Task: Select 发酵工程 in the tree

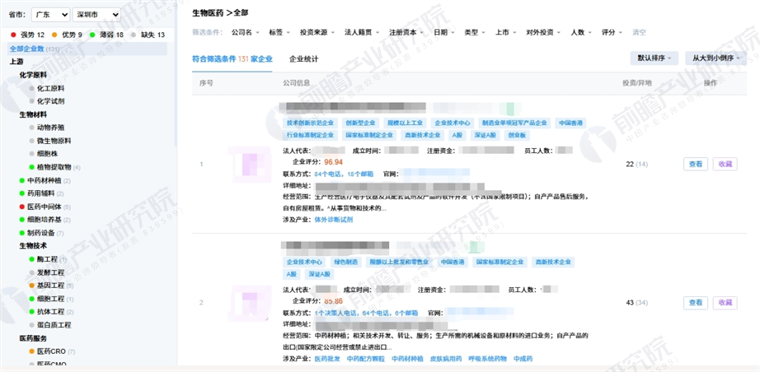Action: click(x=50, y=272)
